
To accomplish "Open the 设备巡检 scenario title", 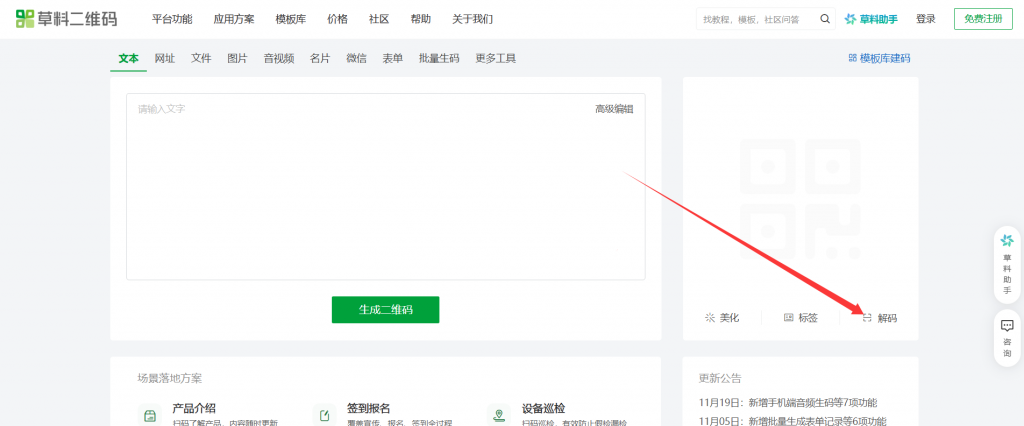I will [543, 408].
